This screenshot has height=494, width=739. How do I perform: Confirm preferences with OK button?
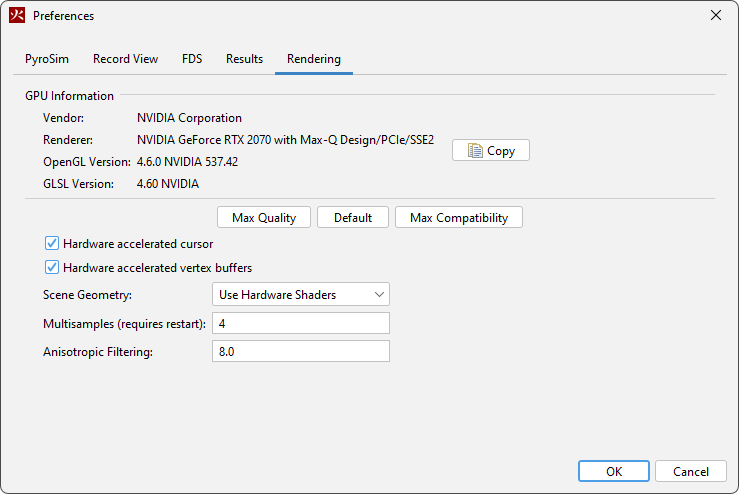(614, 472)
